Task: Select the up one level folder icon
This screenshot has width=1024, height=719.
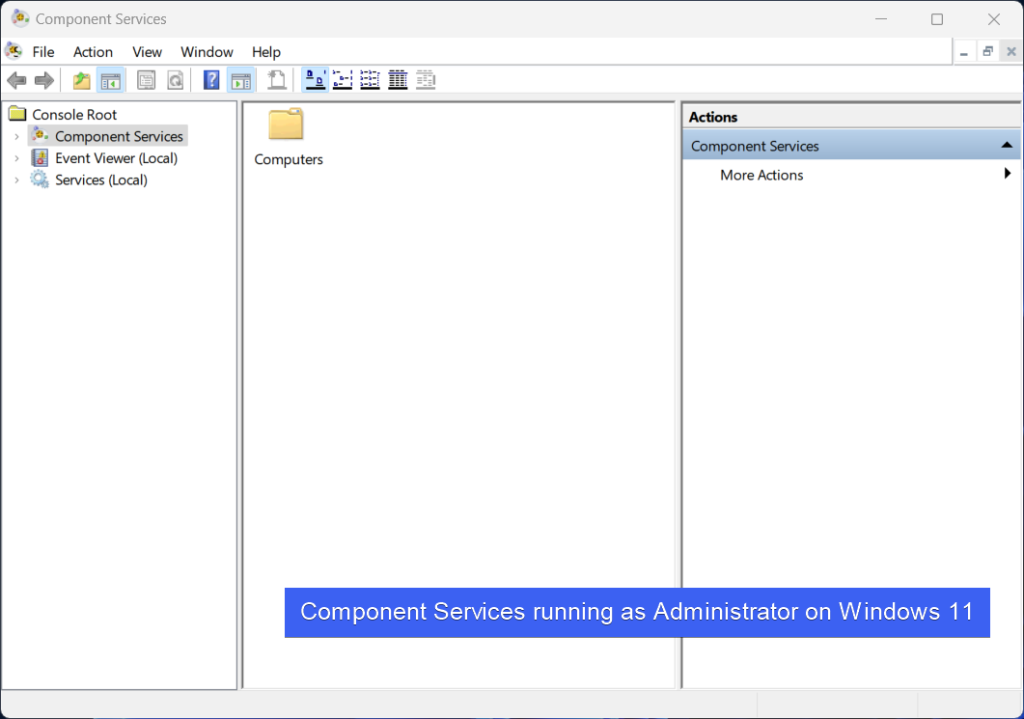Action: [80, 79]
